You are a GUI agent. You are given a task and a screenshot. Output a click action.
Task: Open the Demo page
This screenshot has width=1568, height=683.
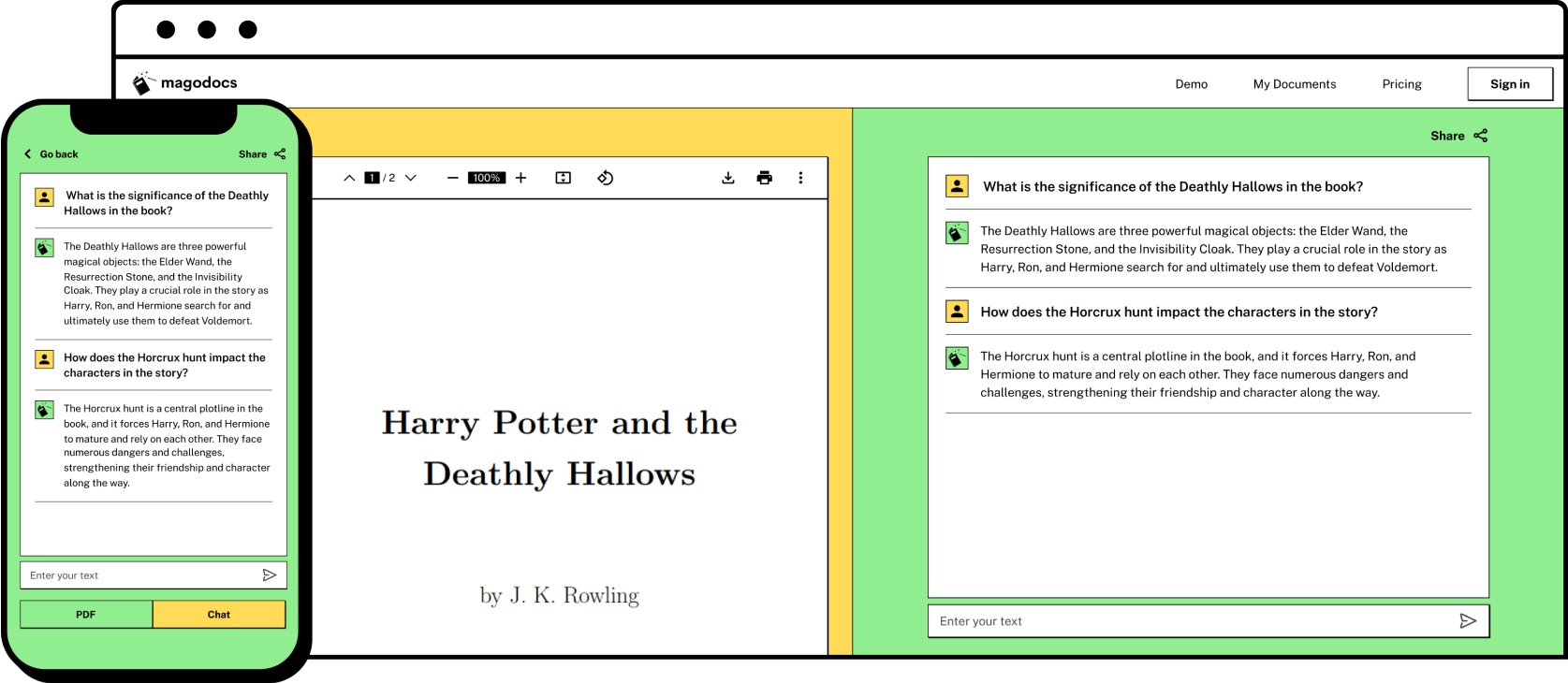click(x=1192, y=84)
